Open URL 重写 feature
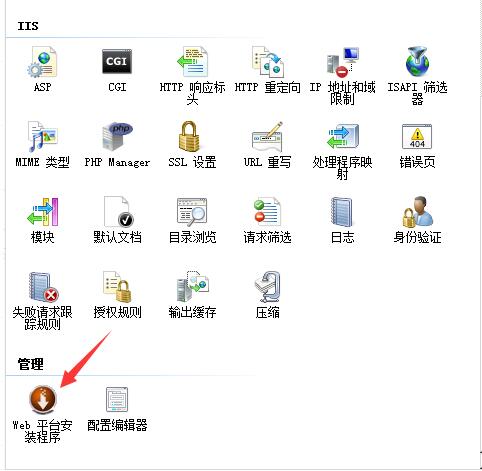This screenshot has height=471, width=482. tap(267, 137)
